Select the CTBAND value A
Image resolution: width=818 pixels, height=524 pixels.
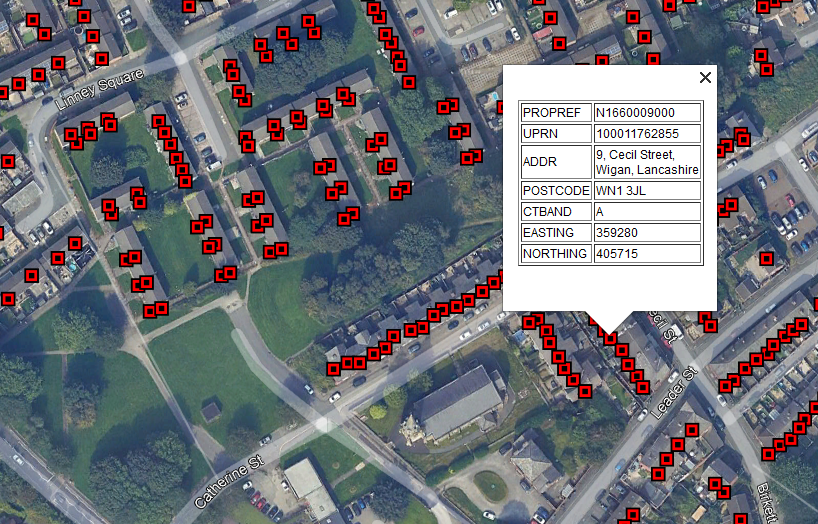(647, 212)
